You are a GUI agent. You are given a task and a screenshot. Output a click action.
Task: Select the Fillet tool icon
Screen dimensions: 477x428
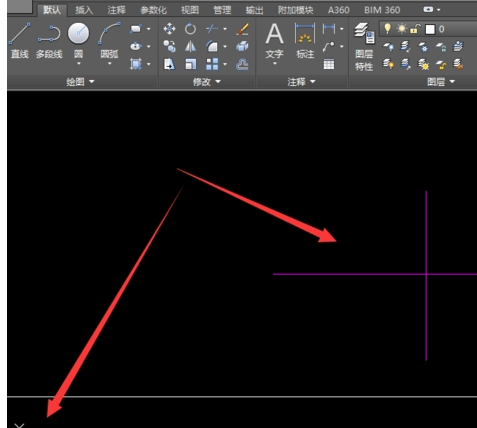(x=212, y=46)
